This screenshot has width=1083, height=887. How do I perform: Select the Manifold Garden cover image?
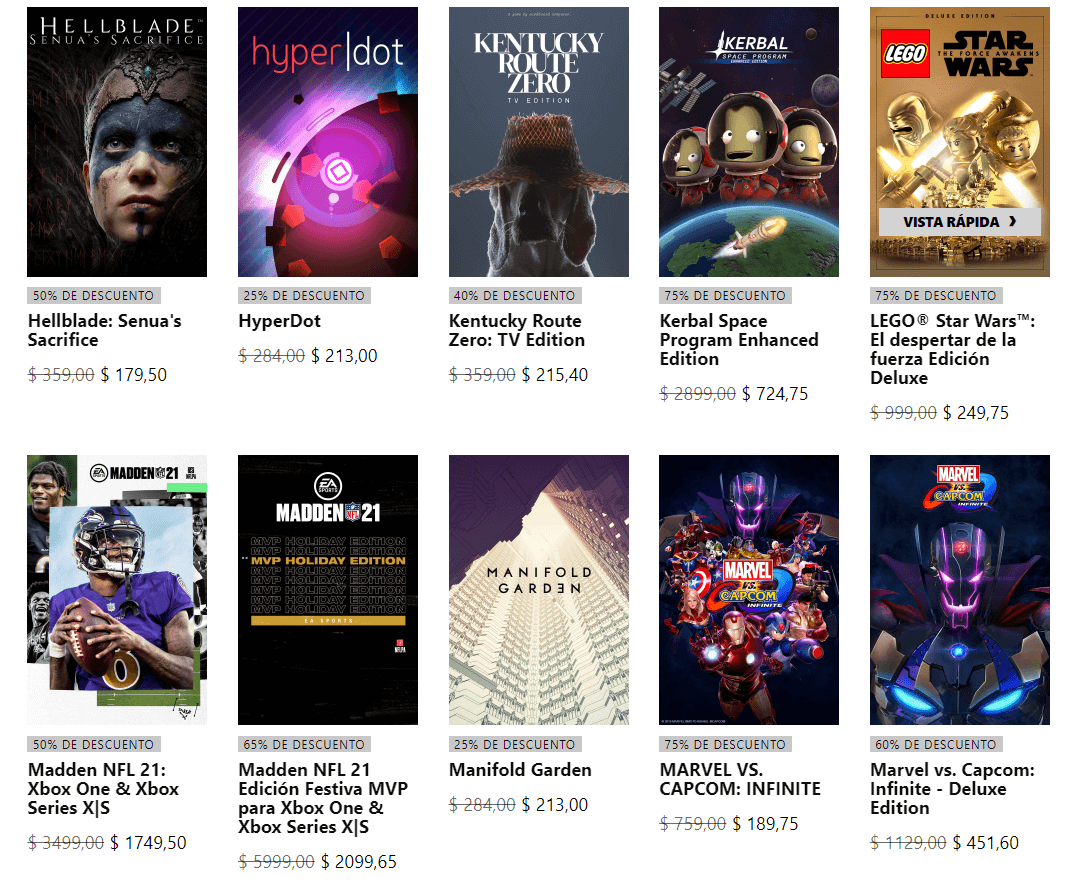click(x=539, y=590)
